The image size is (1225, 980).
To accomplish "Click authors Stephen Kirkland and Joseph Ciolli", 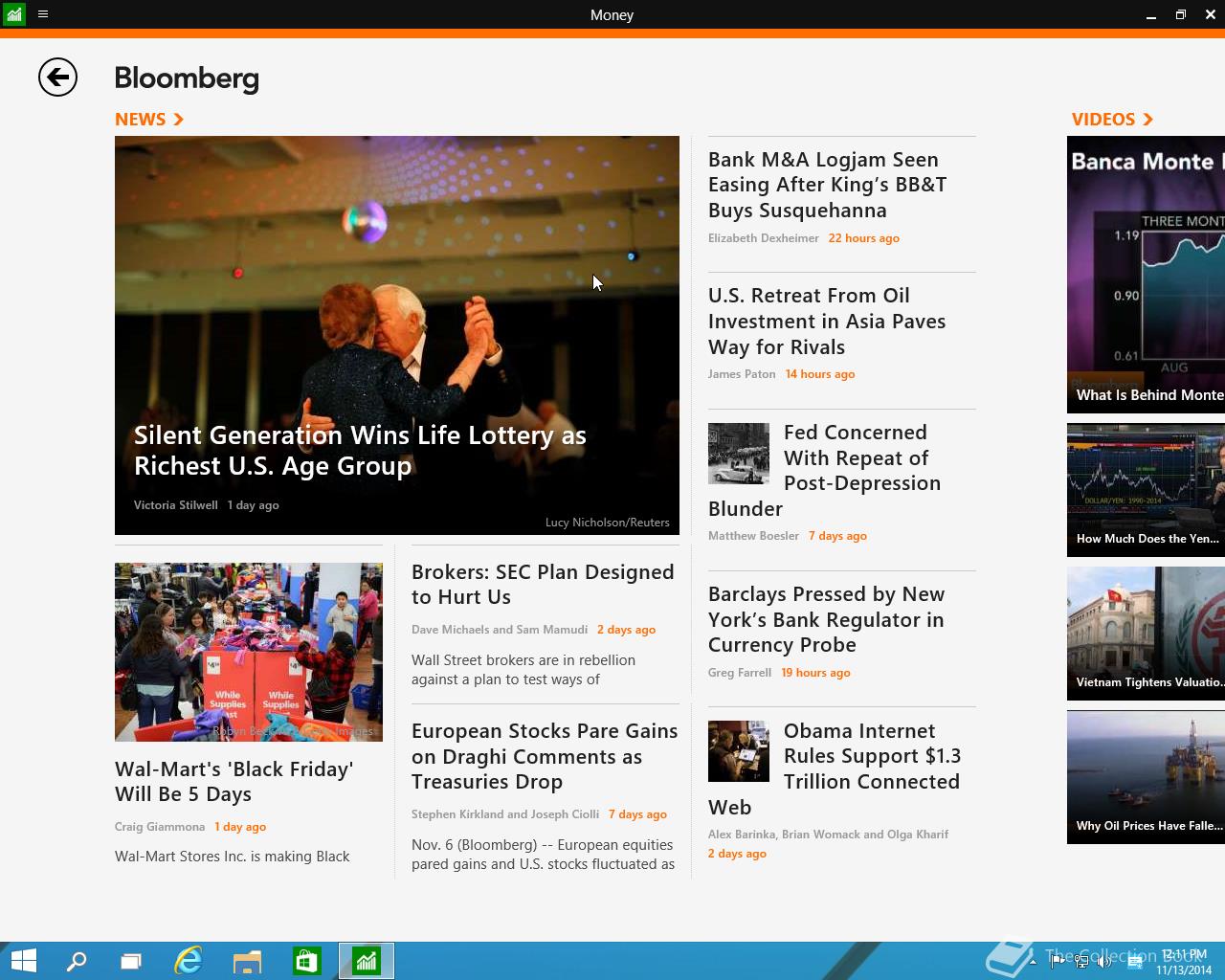I will 505,814.
